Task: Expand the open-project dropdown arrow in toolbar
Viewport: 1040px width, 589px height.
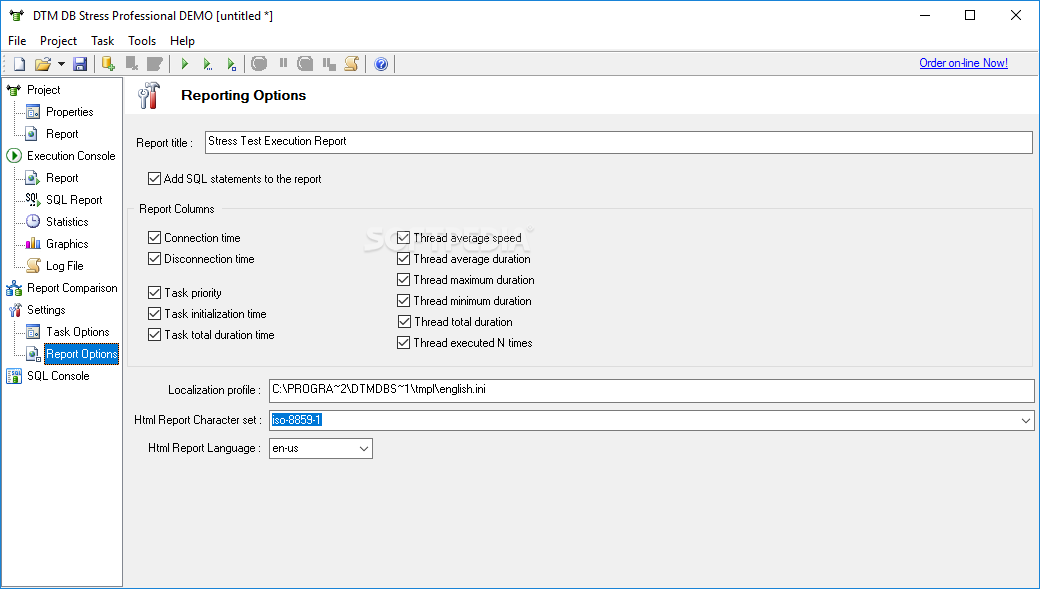Action: [x=61, y=64]
